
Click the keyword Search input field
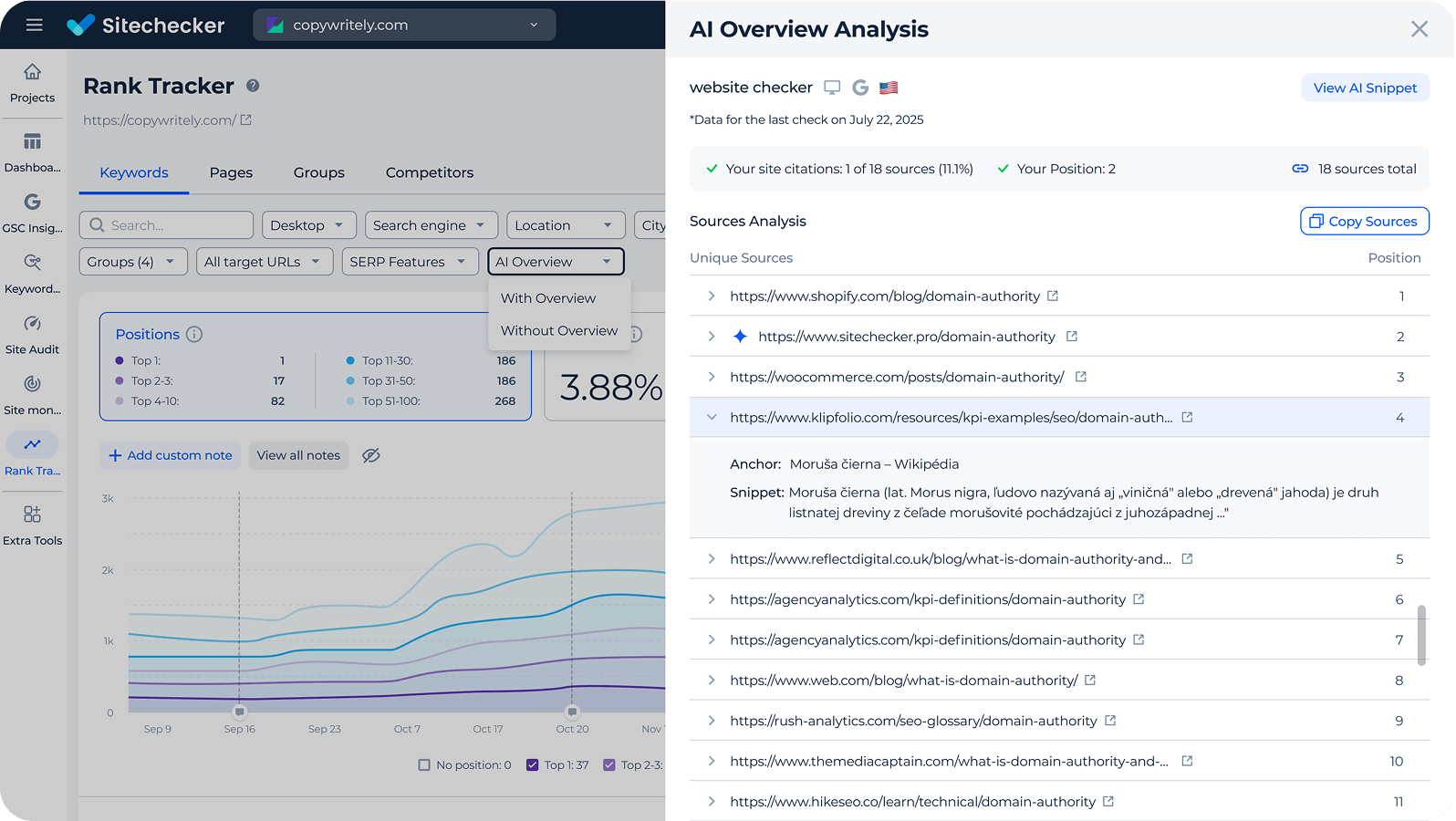pyautogui.click(x=167, y=225)
